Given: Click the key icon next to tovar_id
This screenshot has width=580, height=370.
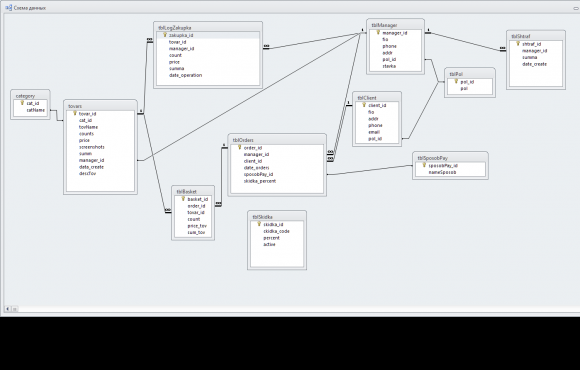Looking at the screenshot, I should coord(75,114).
